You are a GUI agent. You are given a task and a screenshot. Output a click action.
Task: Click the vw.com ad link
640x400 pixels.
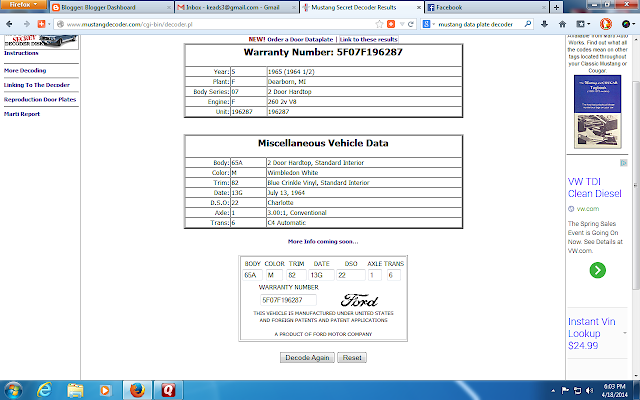pyautogui.click(x=588, y=209)
